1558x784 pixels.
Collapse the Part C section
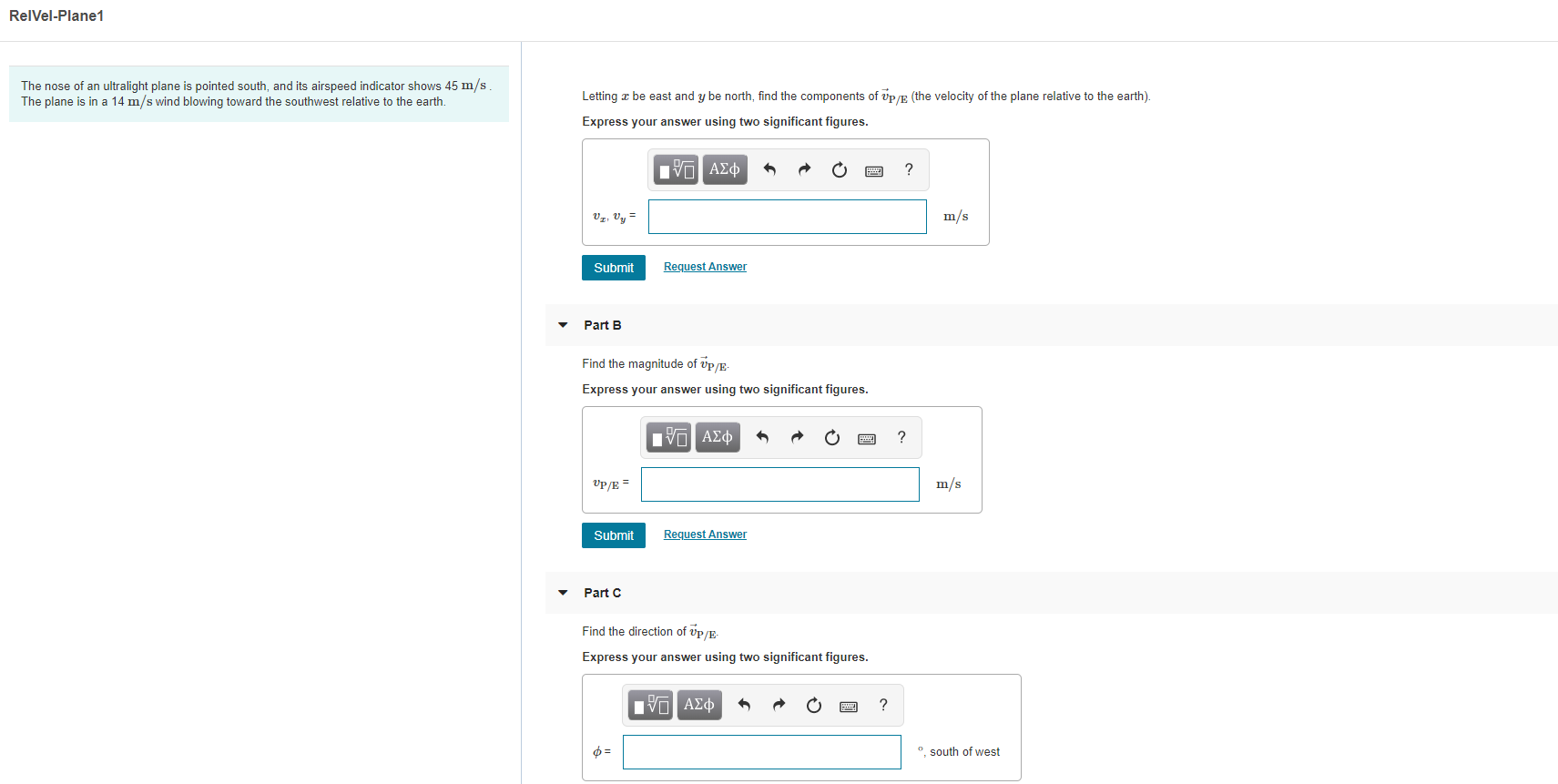(563, 593)
